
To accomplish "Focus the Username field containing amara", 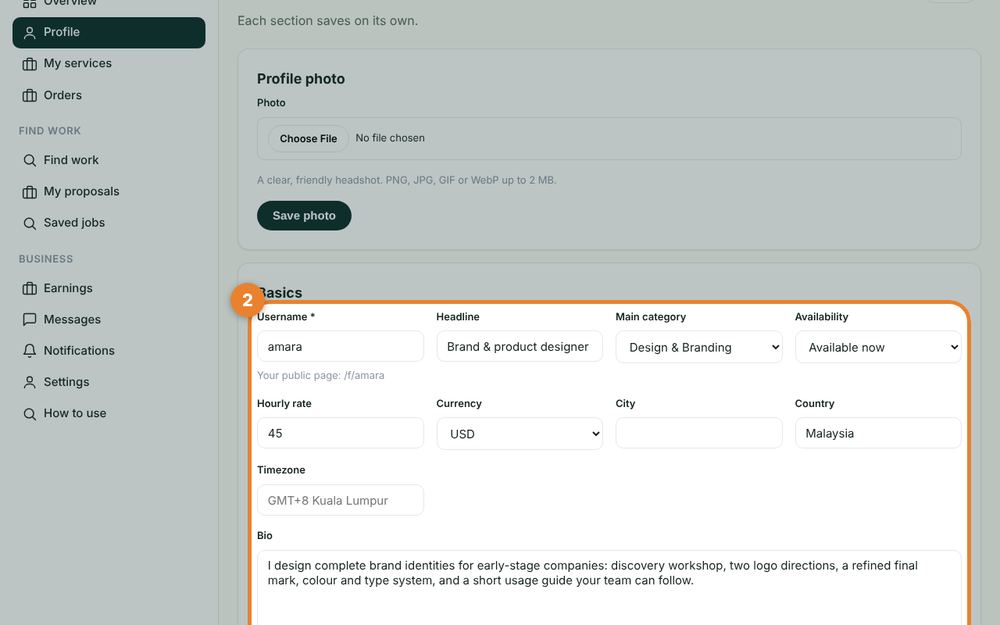I will click(x=340, y=346).
